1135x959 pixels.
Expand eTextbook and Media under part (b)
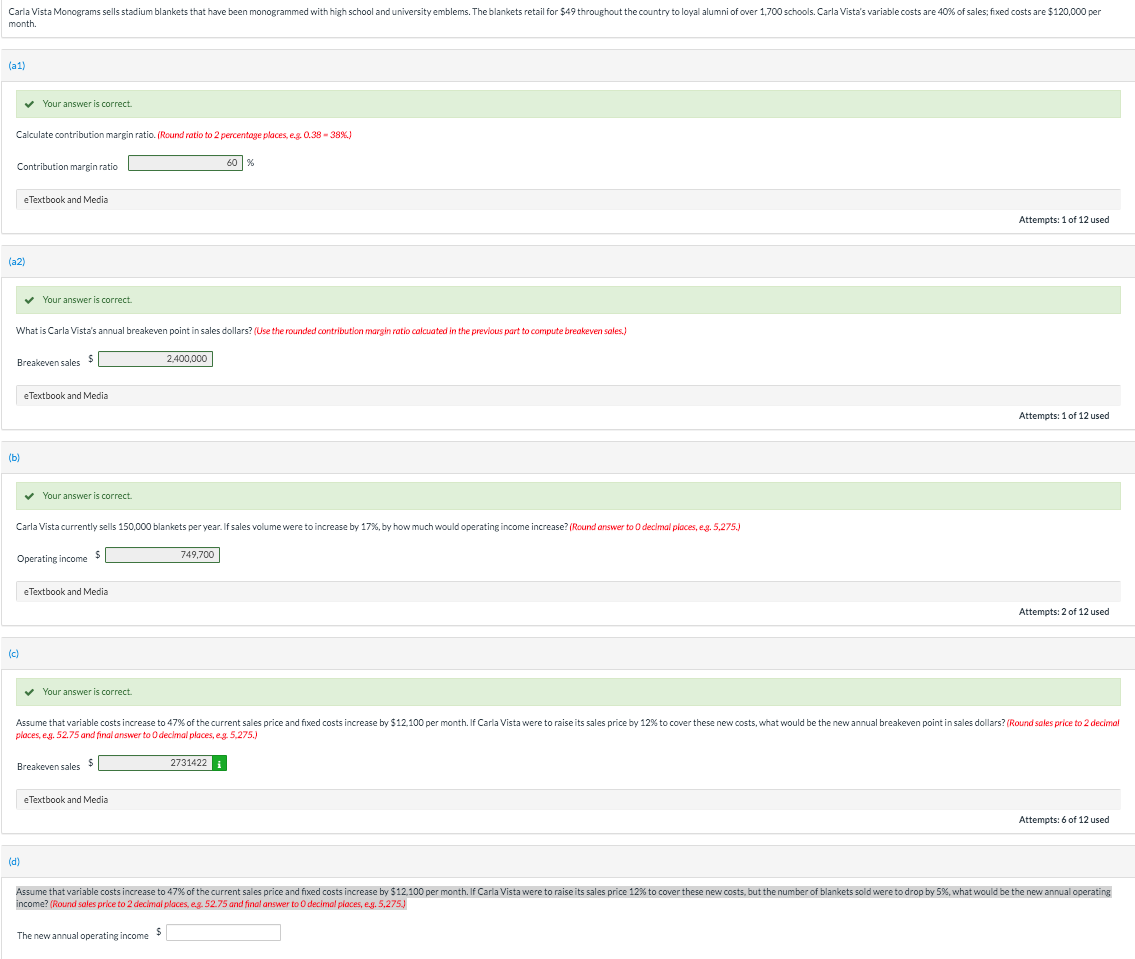pyautogui.click(x=568, y=592)
